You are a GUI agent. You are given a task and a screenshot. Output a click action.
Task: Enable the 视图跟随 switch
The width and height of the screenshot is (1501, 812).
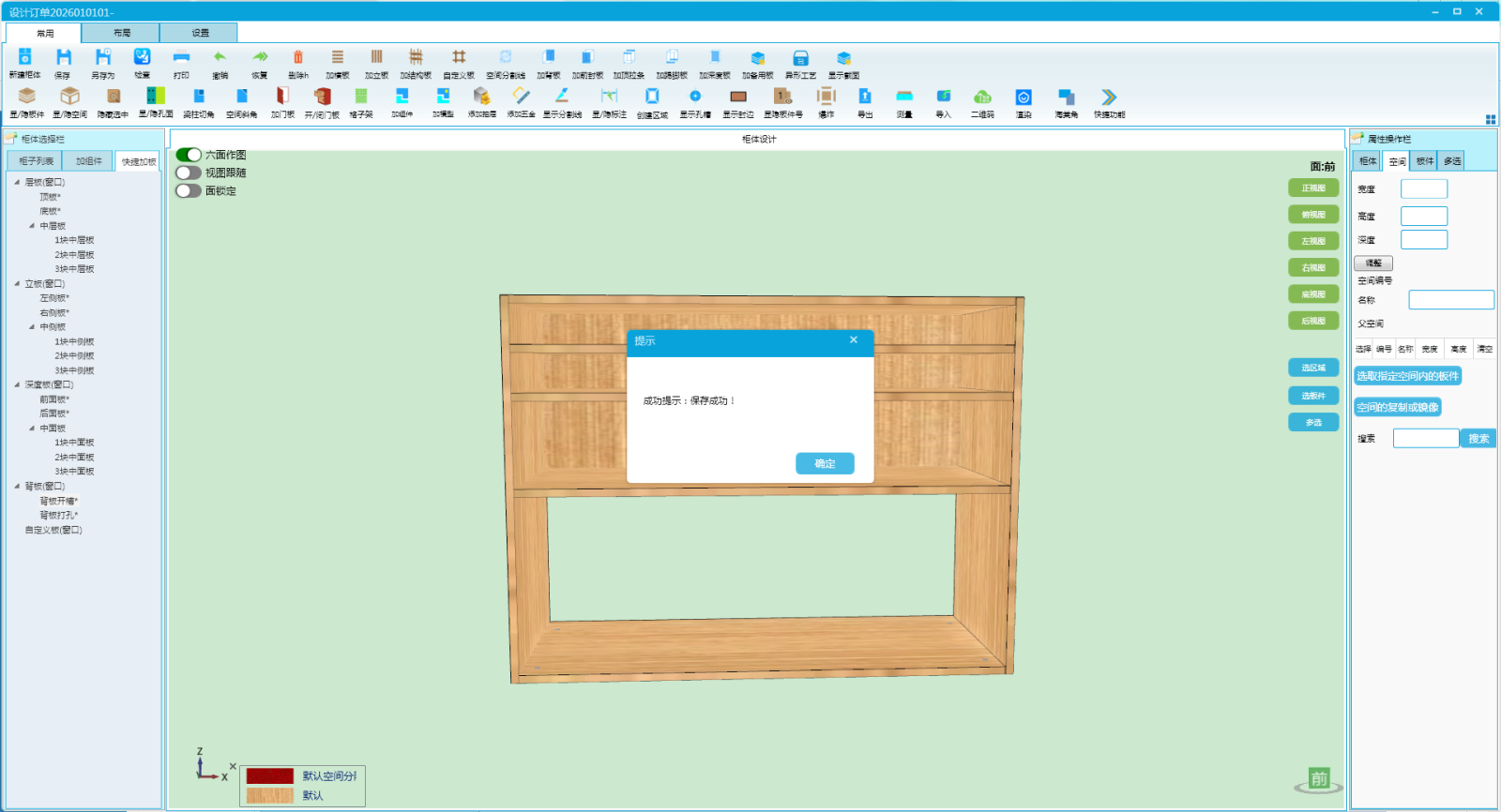(189, 173)
